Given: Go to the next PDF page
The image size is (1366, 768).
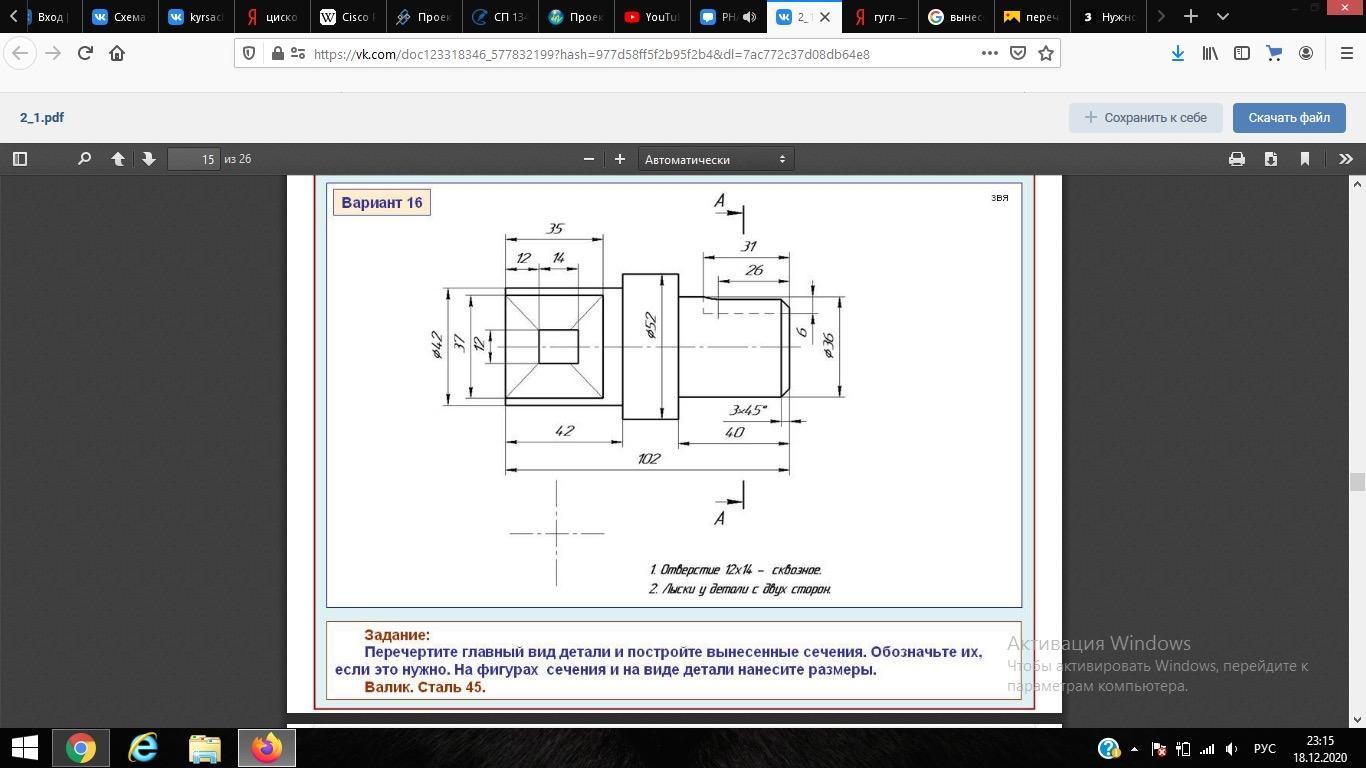Looking at the screenshot, I should (149, 159).
